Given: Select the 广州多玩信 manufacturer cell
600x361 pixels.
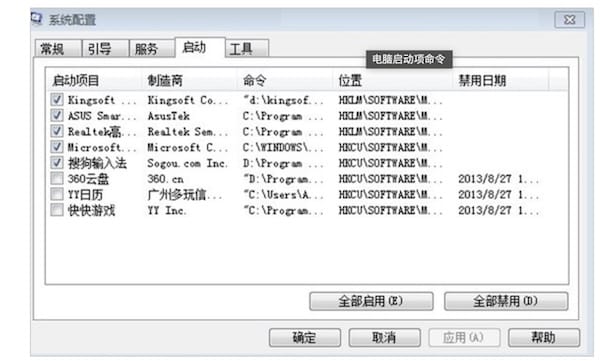Looking at the screenshot, I should pos(184,194).
